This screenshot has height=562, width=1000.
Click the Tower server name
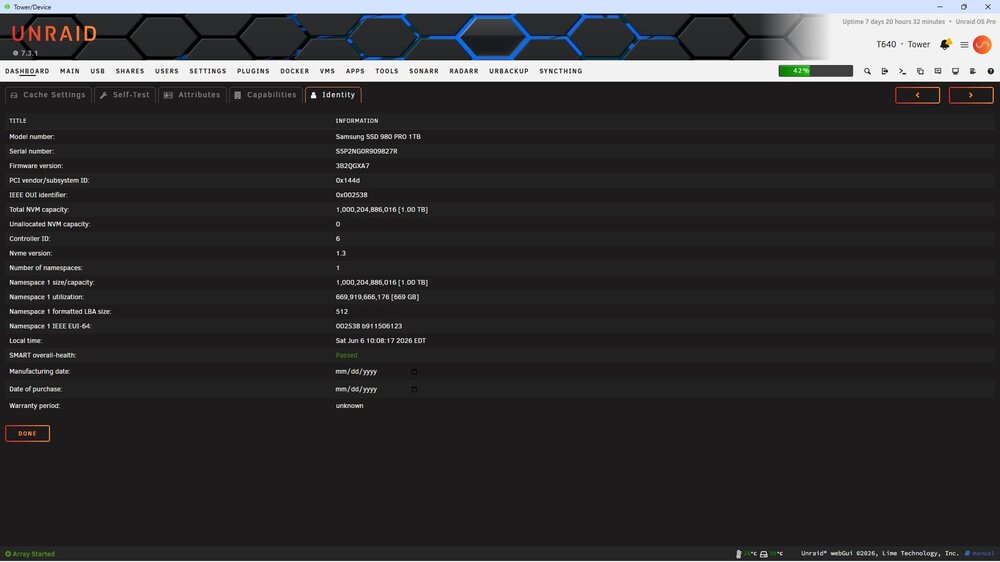pyautogui.click(x=919, y=45)
